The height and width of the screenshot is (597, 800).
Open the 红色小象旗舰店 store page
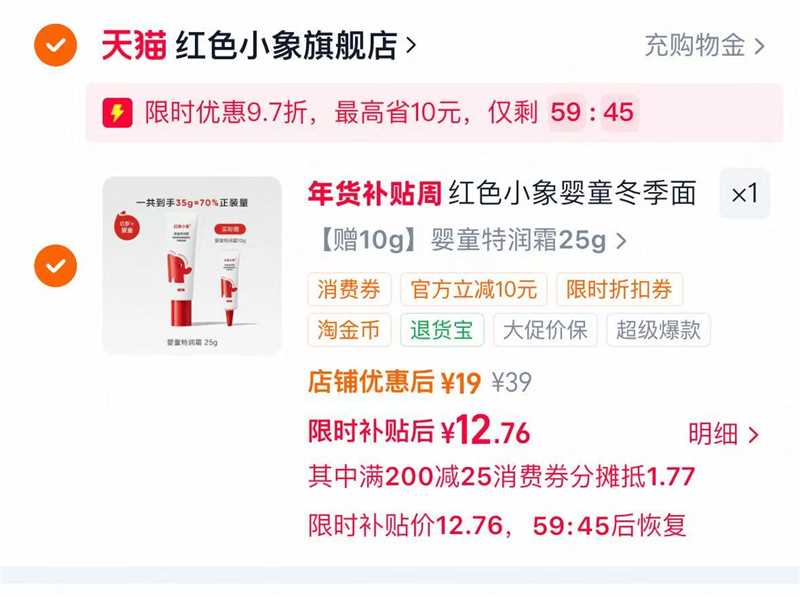point(287,45)
